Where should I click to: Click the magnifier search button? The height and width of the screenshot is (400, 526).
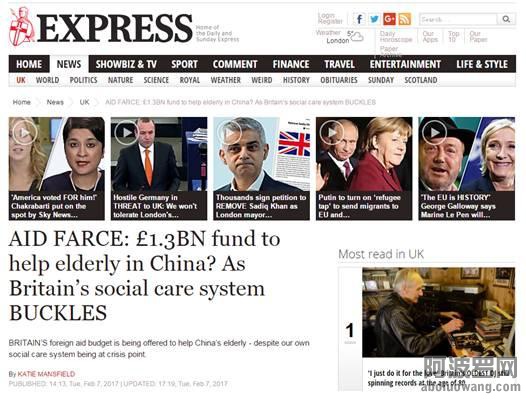[x=506, y=19]
